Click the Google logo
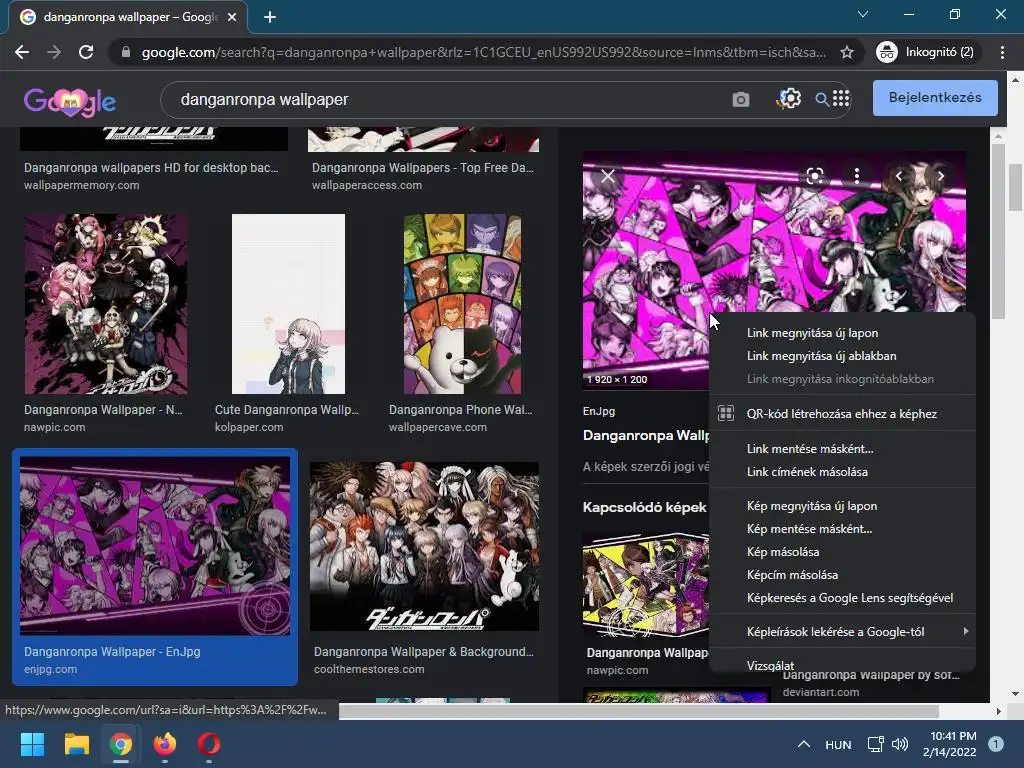This screenshot has width=1024, height=768. click(70, 101)
